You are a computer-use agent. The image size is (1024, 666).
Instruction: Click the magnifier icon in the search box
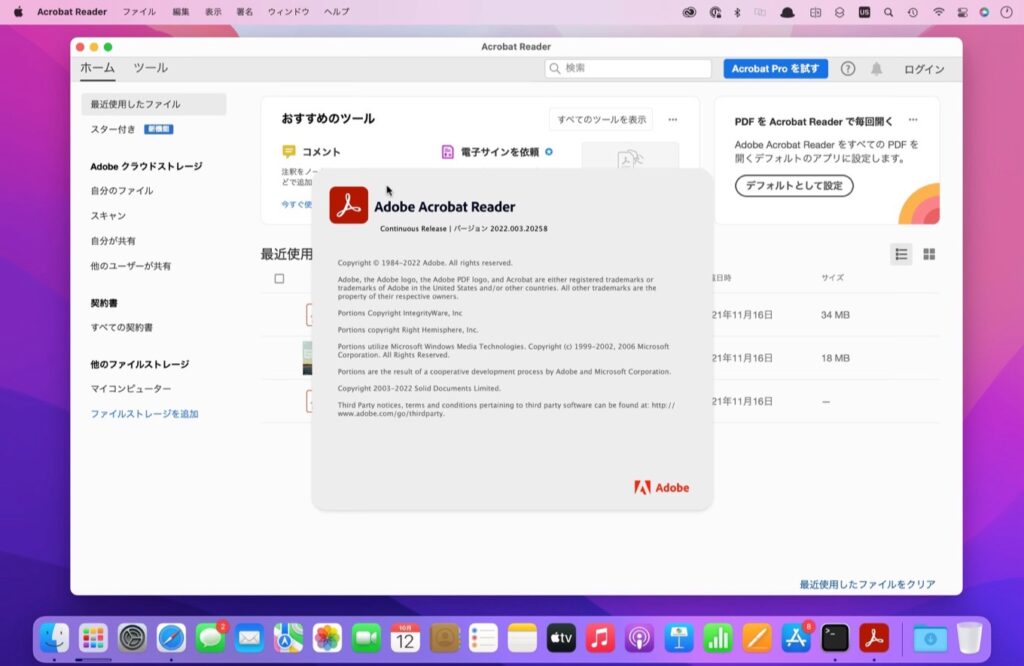point(556,69)
